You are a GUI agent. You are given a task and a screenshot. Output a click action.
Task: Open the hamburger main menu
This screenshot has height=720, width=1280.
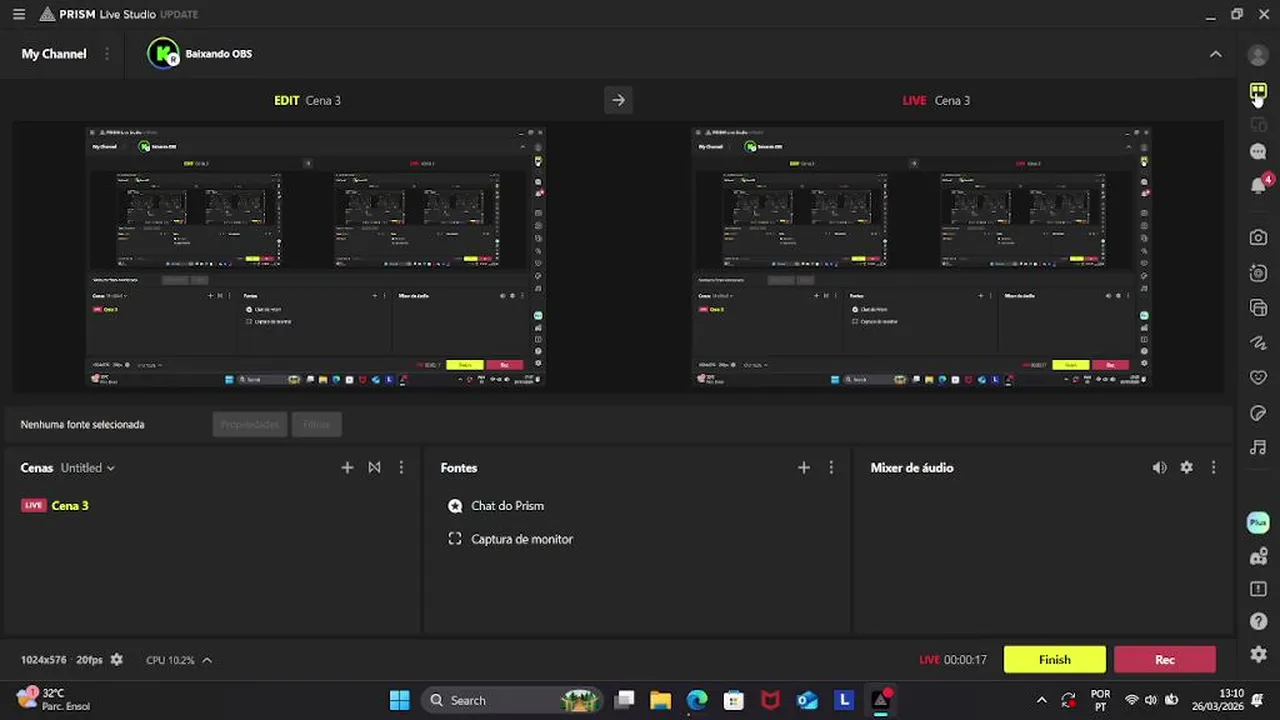(x=19, y=14)
